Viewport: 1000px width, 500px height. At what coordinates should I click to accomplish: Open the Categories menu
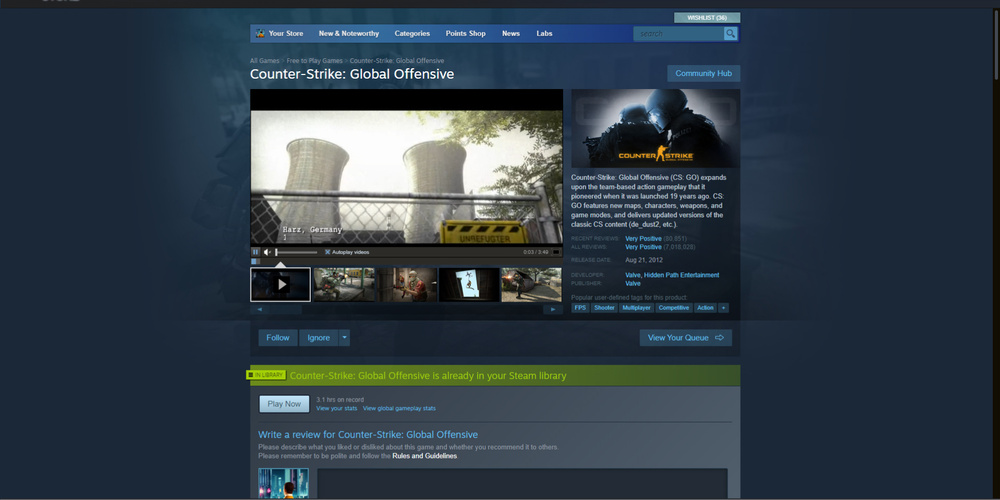412,33
